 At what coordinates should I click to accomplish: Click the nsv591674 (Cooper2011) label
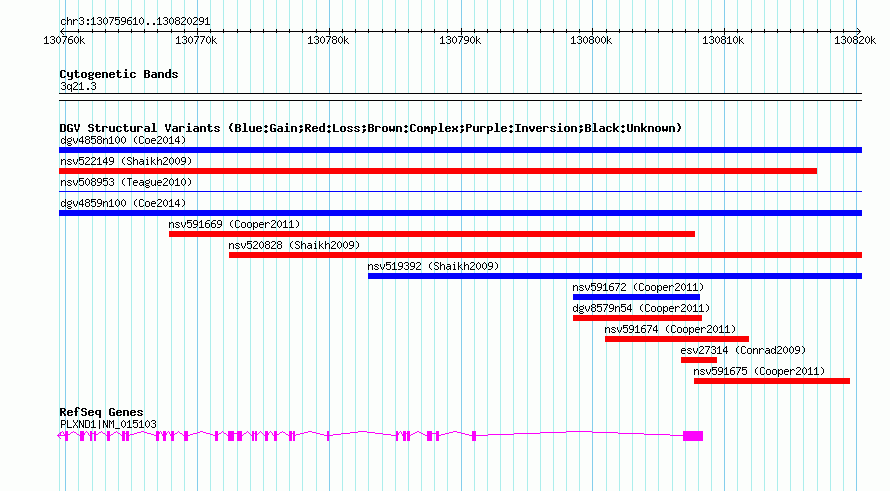pos(670,329)
